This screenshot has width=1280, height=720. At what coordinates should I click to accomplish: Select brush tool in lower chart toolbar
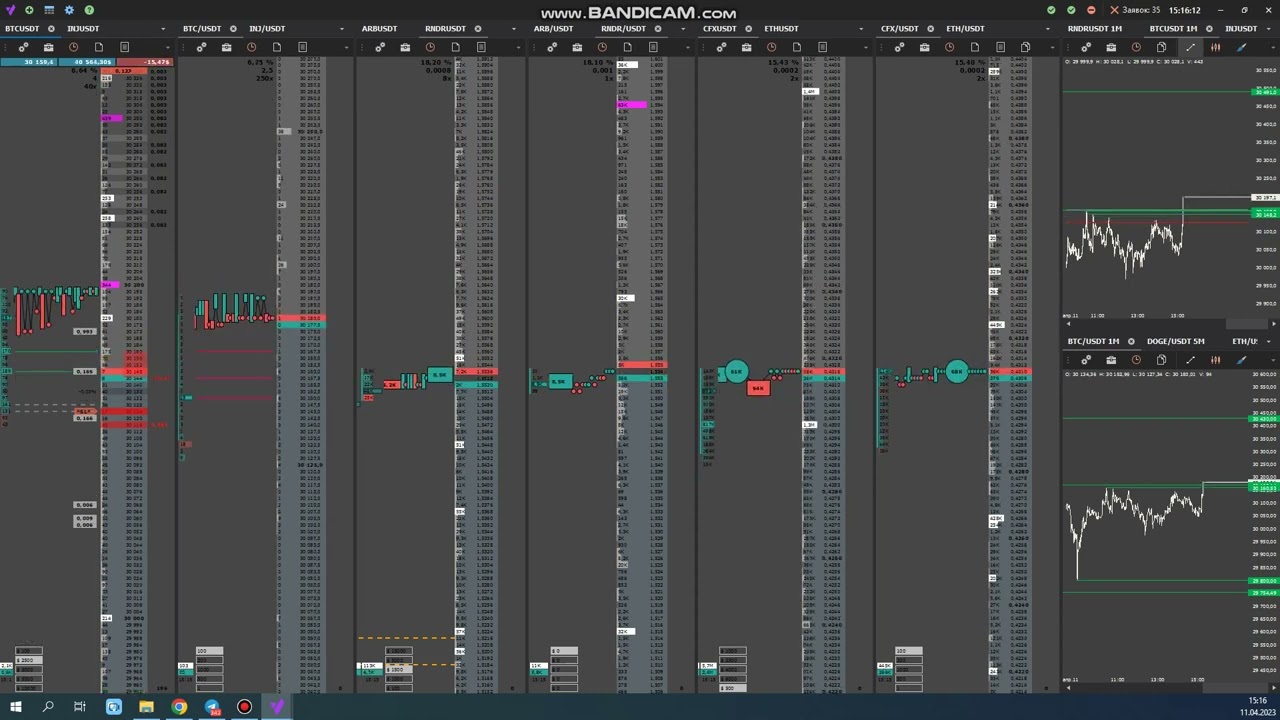(1241, 360)
